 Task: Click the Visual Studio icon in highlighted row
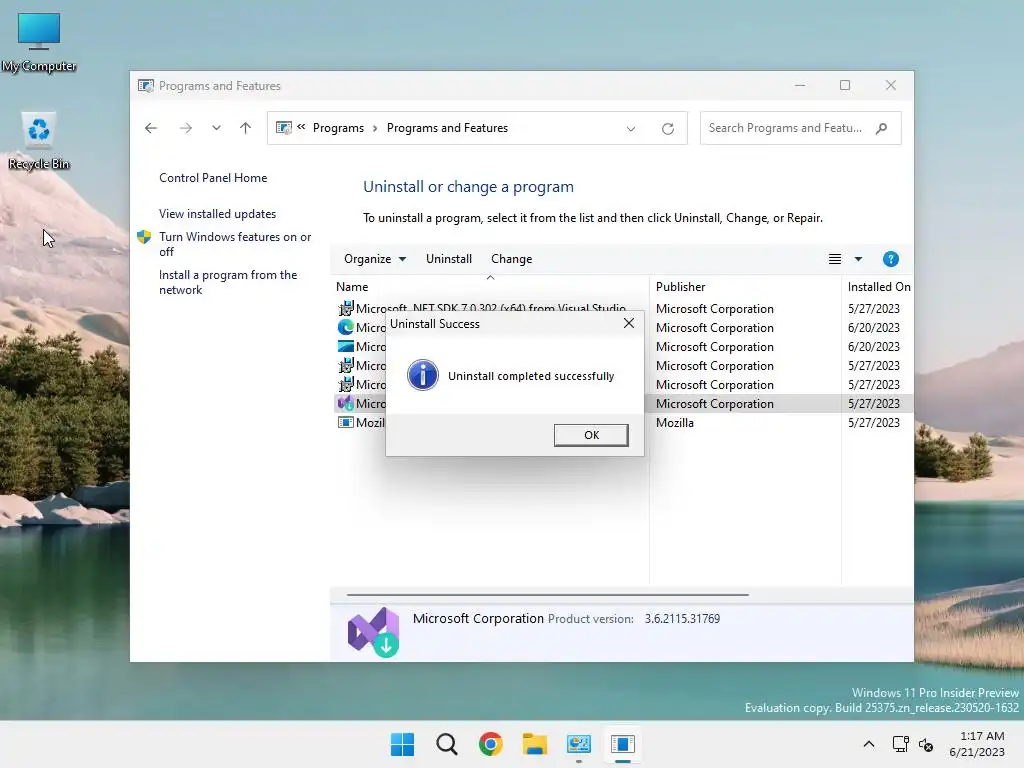345,404
